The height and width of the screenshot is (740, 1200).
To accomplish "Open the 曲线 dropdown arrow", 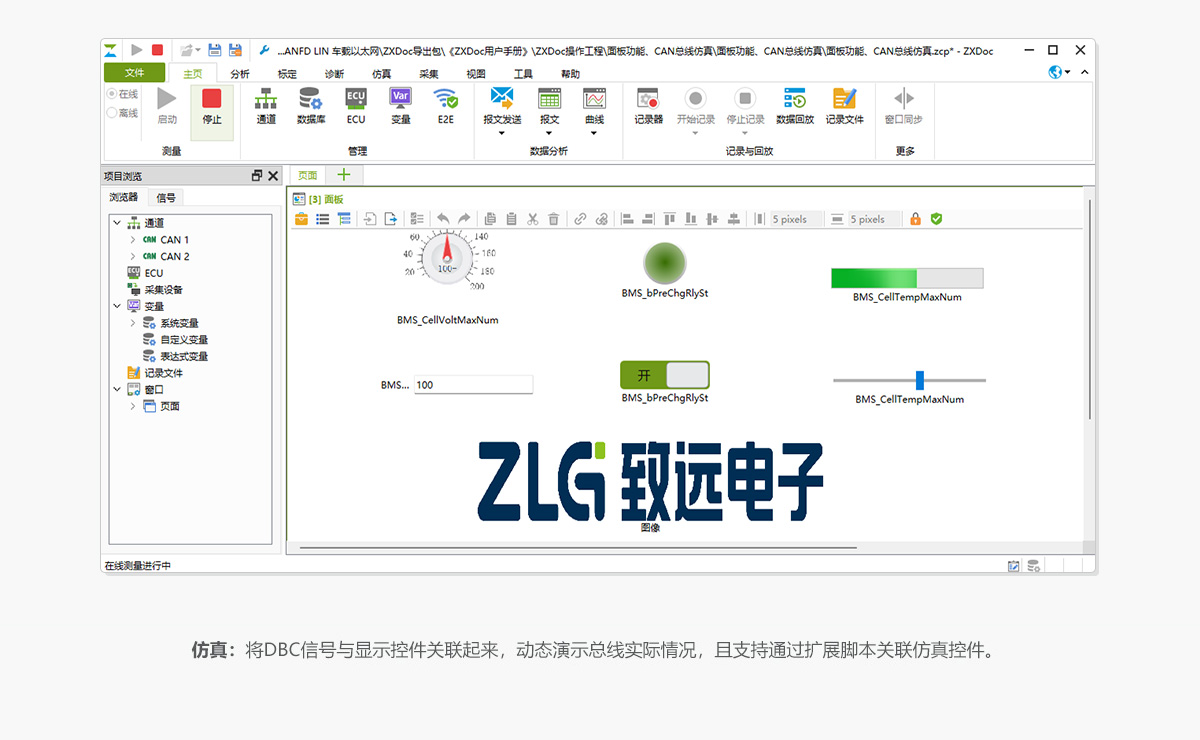I will [594, 133].
